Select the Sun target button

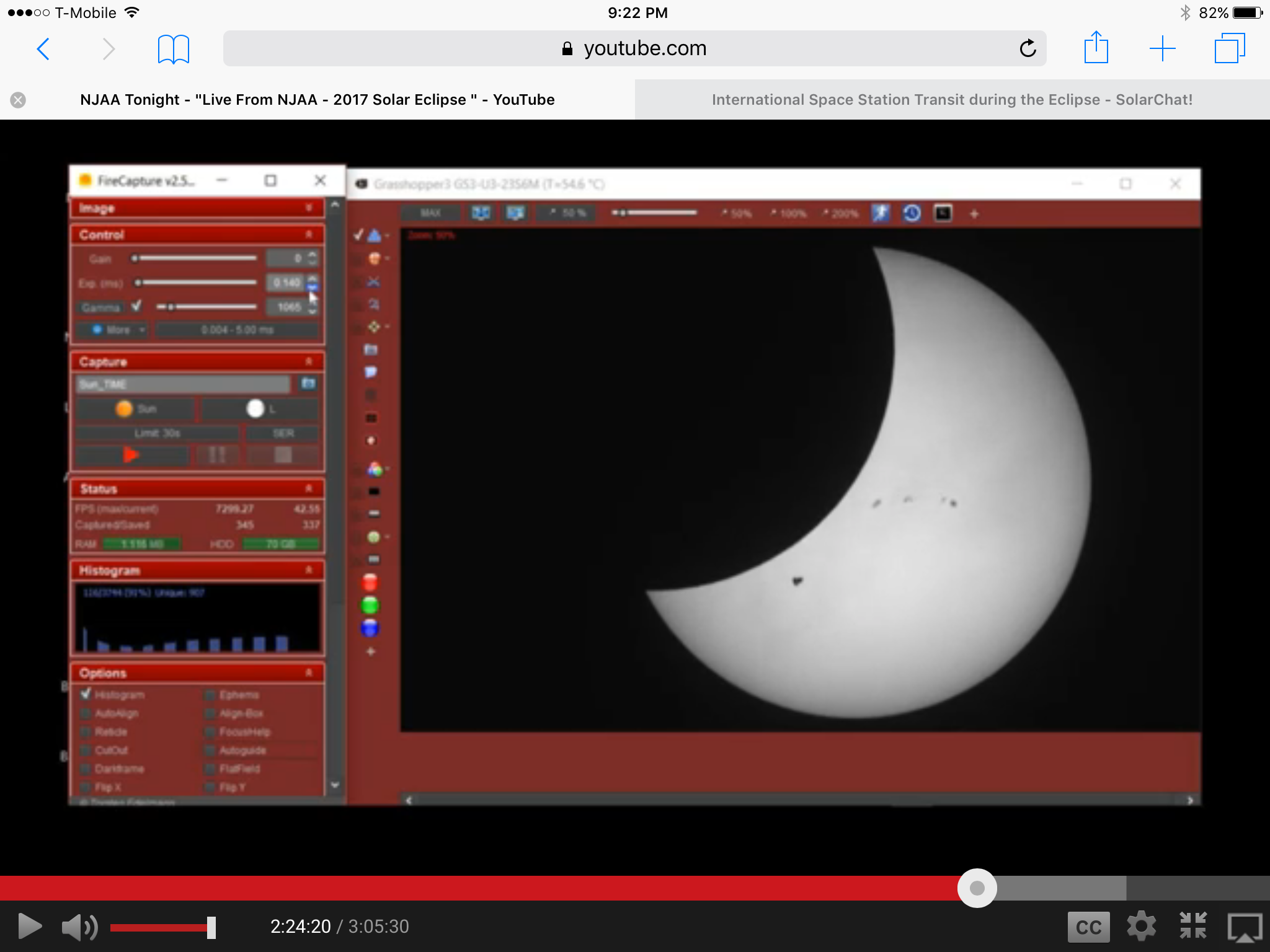[136, 408]
